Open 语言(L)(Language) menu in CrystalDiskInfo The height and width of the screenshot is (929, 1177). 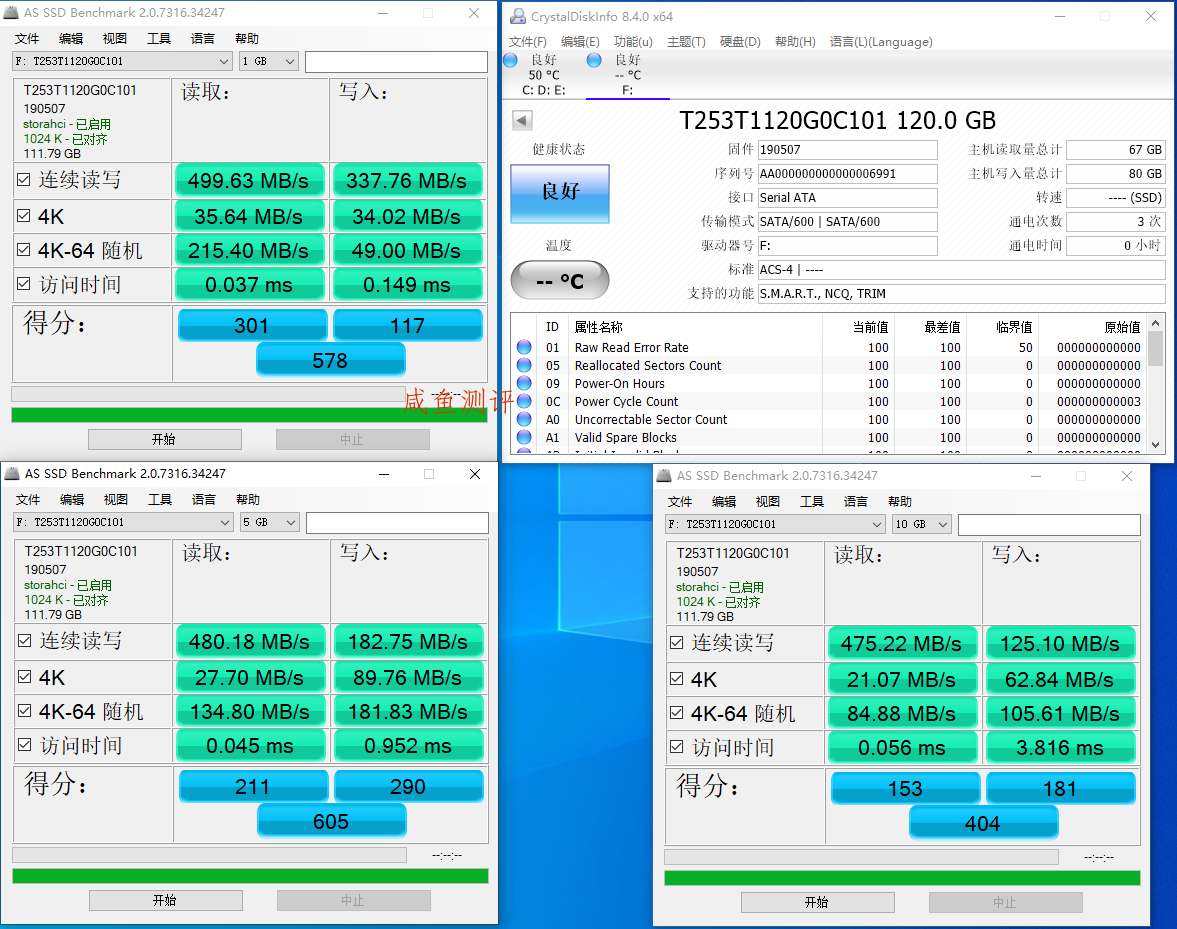881,42
